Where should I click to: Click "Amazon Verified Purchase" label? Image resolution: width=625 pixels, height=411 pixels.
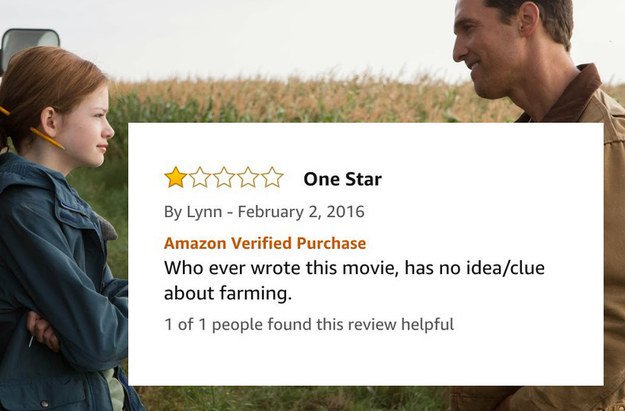[265, 243]
